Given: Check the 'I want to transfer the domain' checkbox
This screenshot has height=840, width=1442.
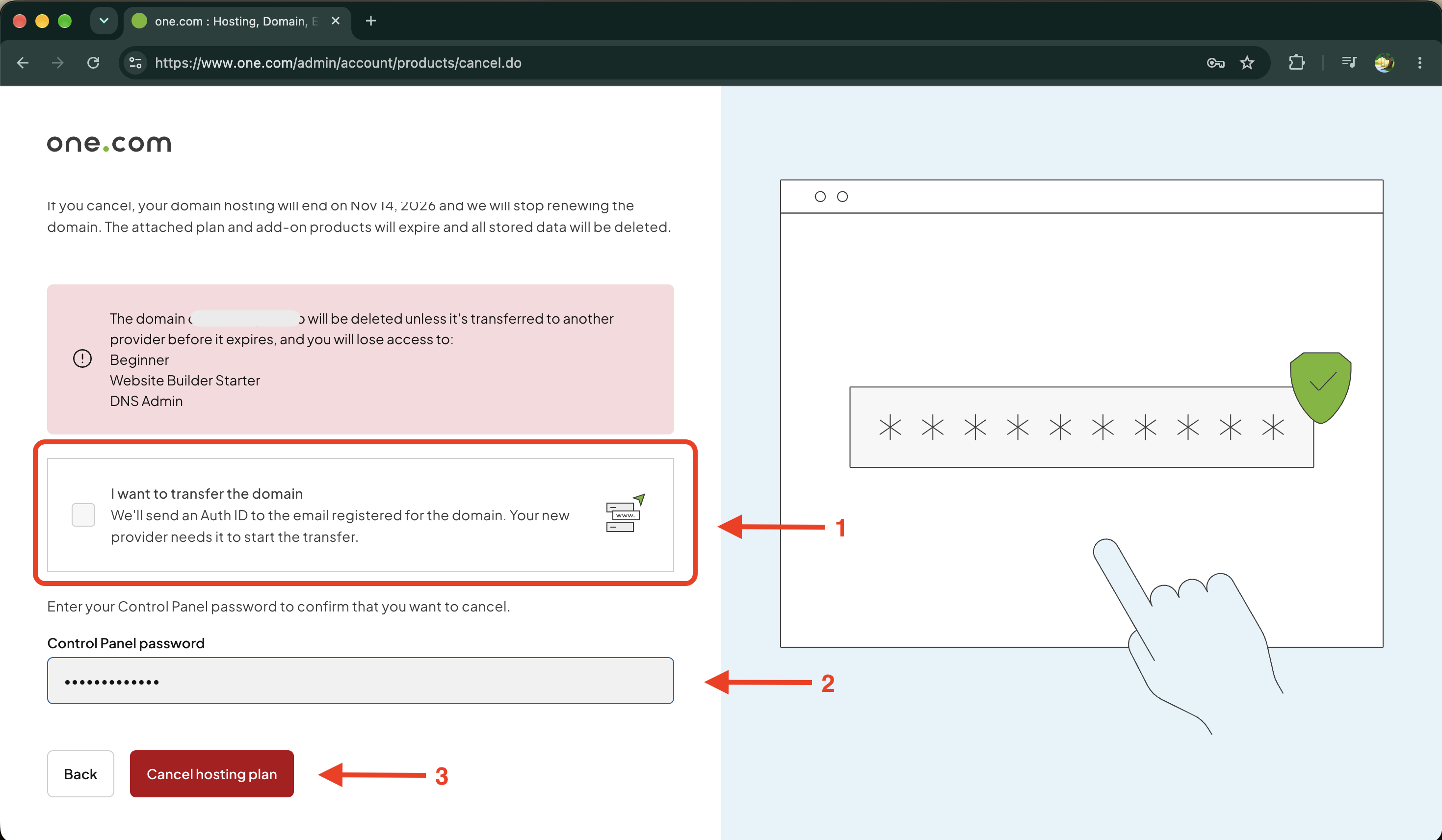Looking at the screenshot, I should tap(83, 514).
